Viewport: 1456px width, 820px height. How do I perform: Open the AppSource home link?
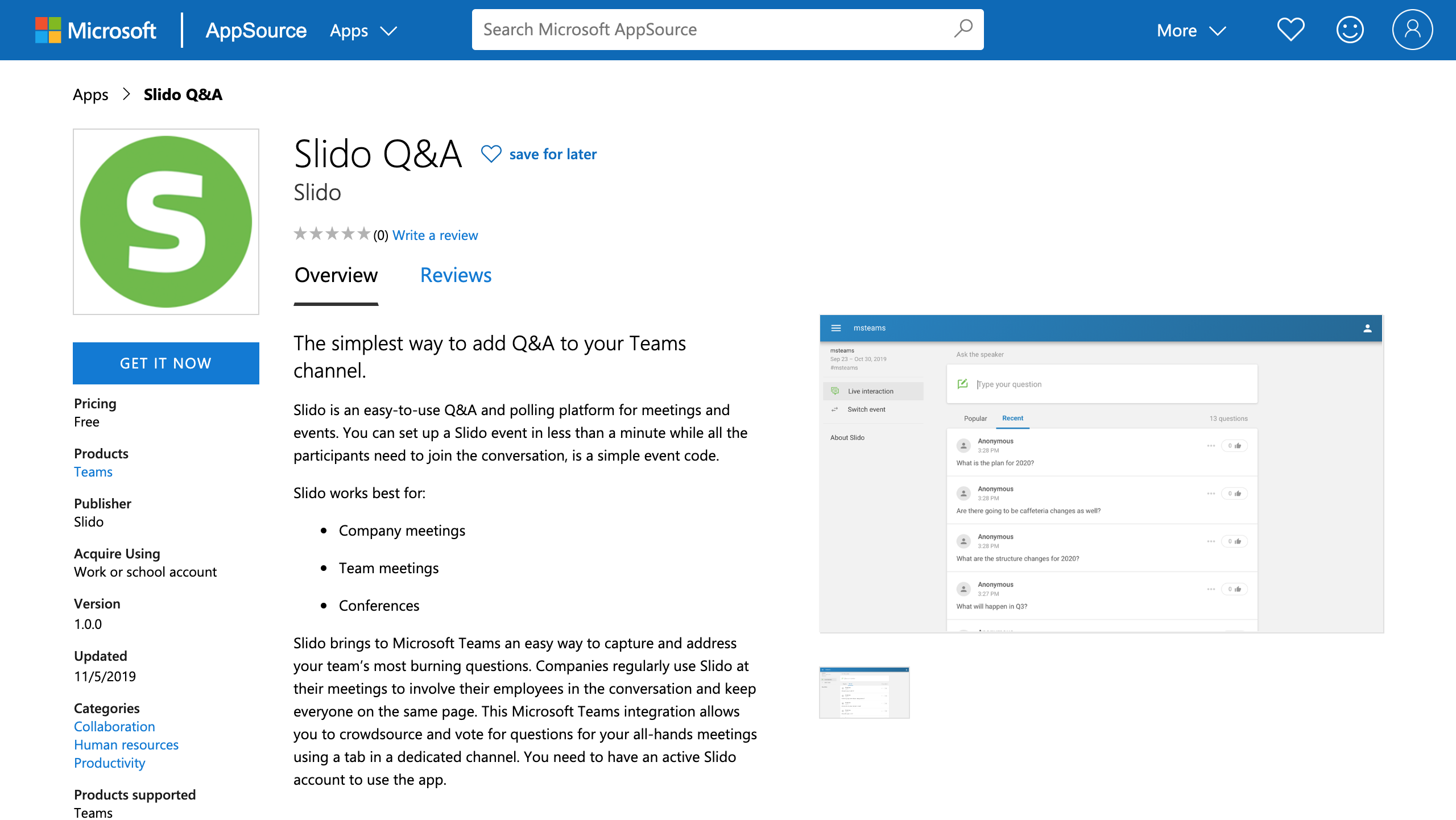256,30
